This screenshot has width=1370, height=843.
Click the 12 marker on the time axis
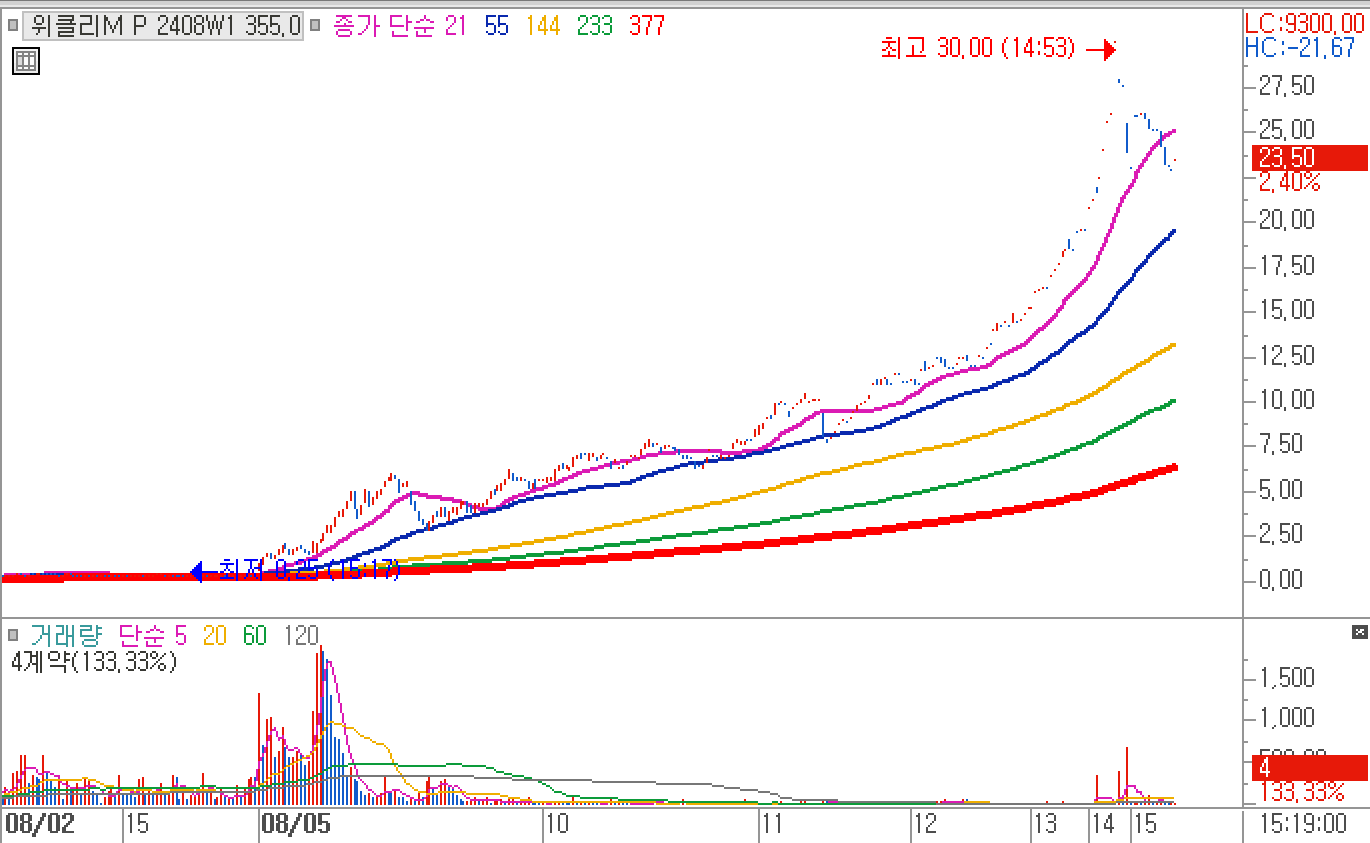(x=925, y=824)
